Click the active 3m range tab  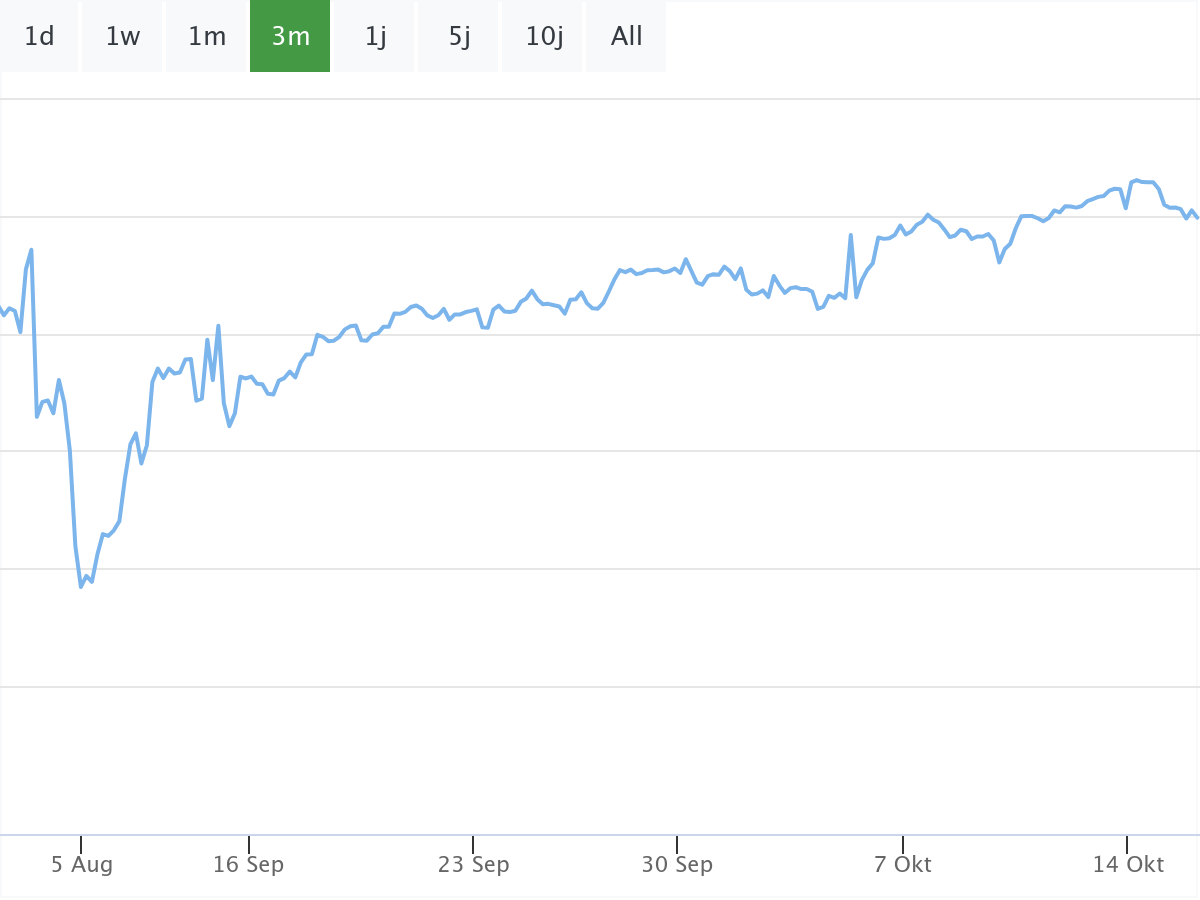click(x=290, y=37)
